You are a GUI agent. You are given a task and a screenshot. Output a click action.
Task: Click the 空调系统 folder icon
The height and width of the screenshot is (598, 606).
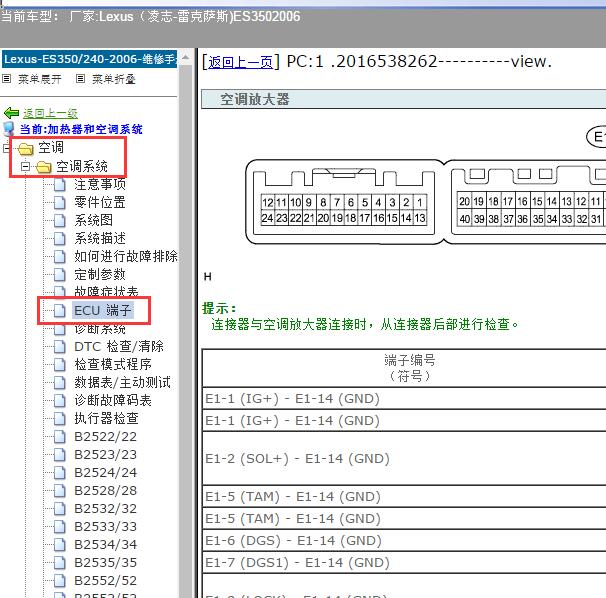44,167
